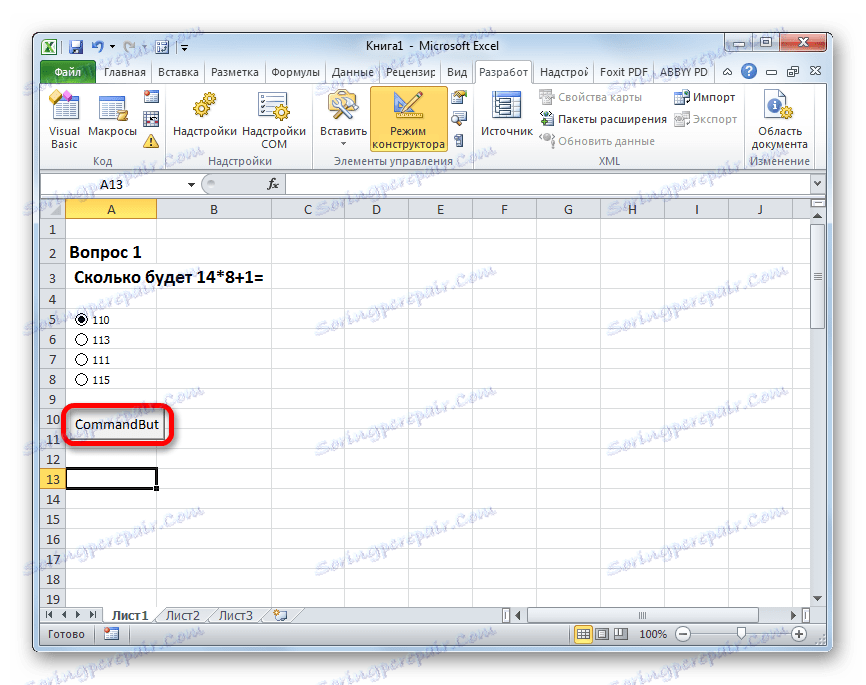Collapse the ribbon with caret icon
This screenshot has height=685, width=866.
pyautogui.click(x=727, y=72)
